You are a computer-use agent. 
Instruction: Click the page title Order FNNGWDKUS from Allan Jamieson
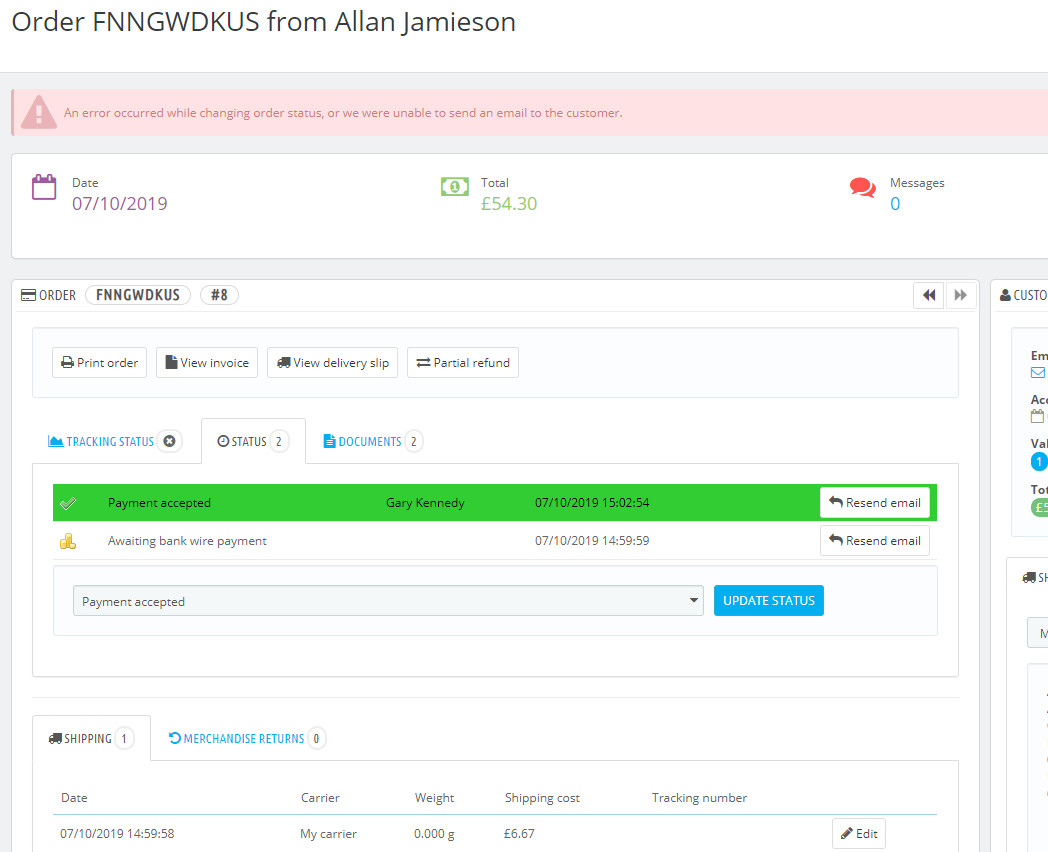tap(263, 22)
